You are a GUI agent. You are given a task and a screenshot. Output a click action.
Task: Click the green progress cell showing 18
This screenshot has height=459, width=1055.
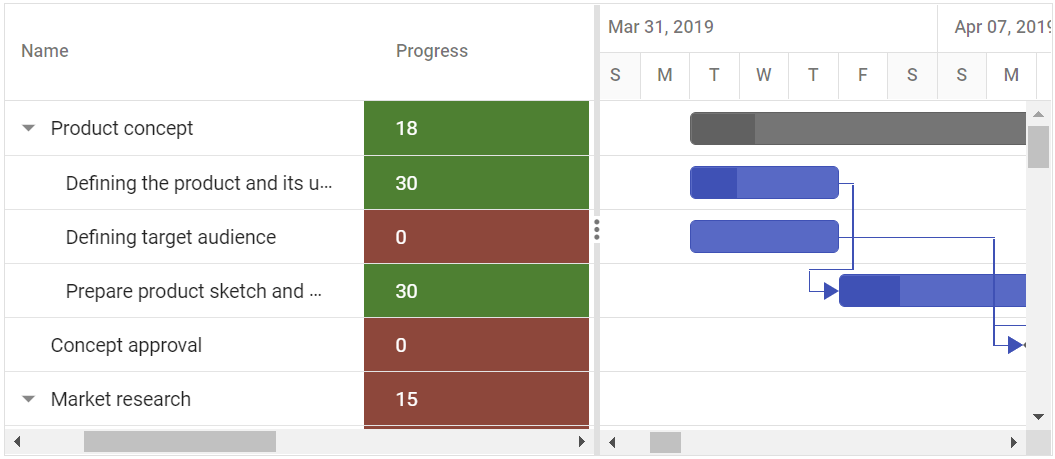coord(476,128)
